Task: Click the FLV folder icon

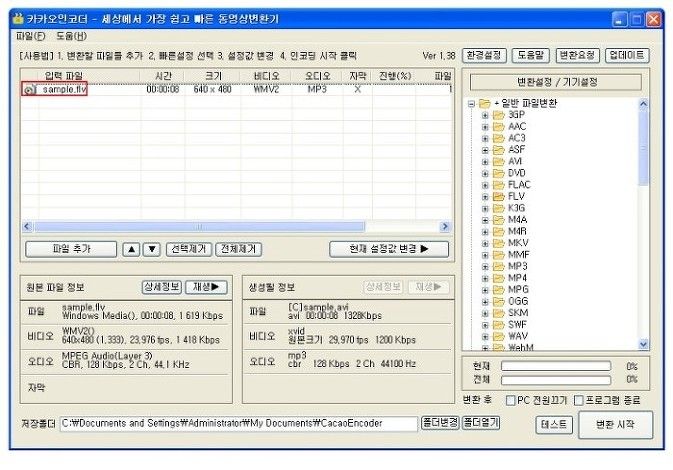Action: point(498,197)
